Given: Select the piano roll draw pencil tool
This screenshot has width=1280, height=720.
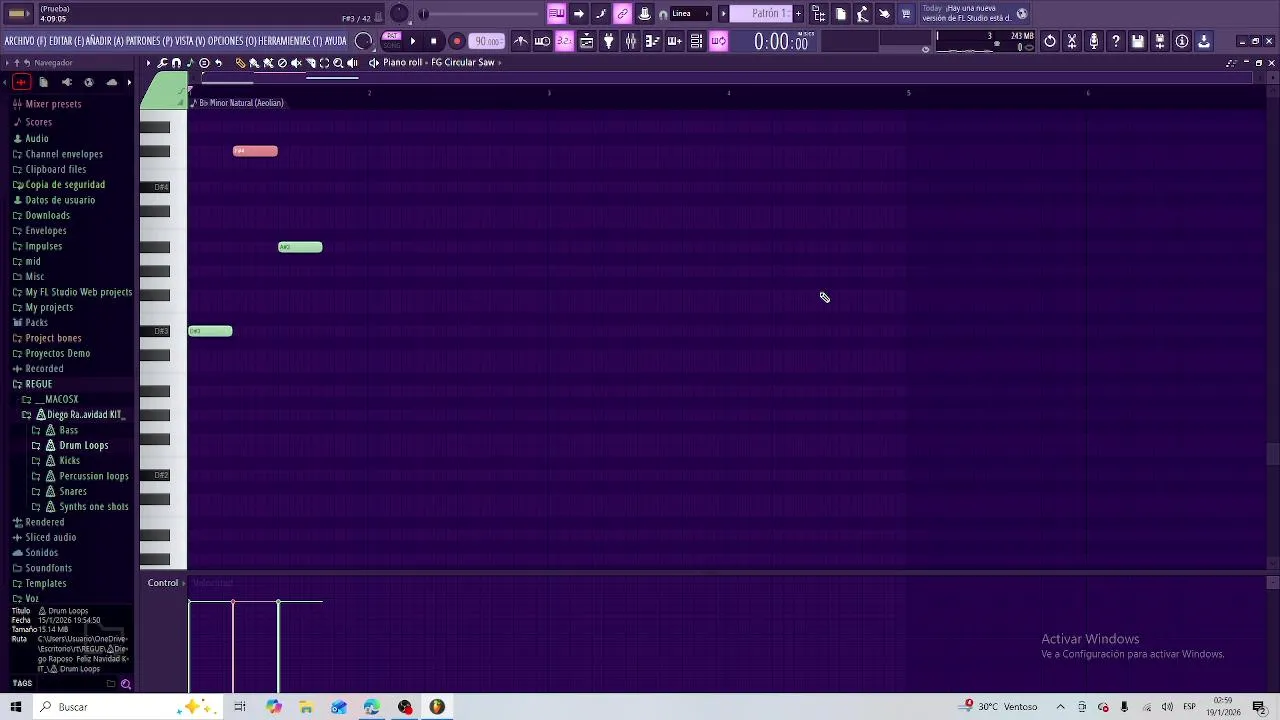Looking at the screenshot, I should (x=240, y=63).
